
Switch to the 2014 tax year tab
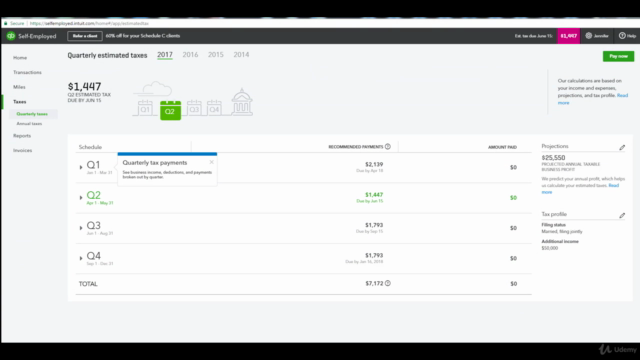(x=241, y=55)
